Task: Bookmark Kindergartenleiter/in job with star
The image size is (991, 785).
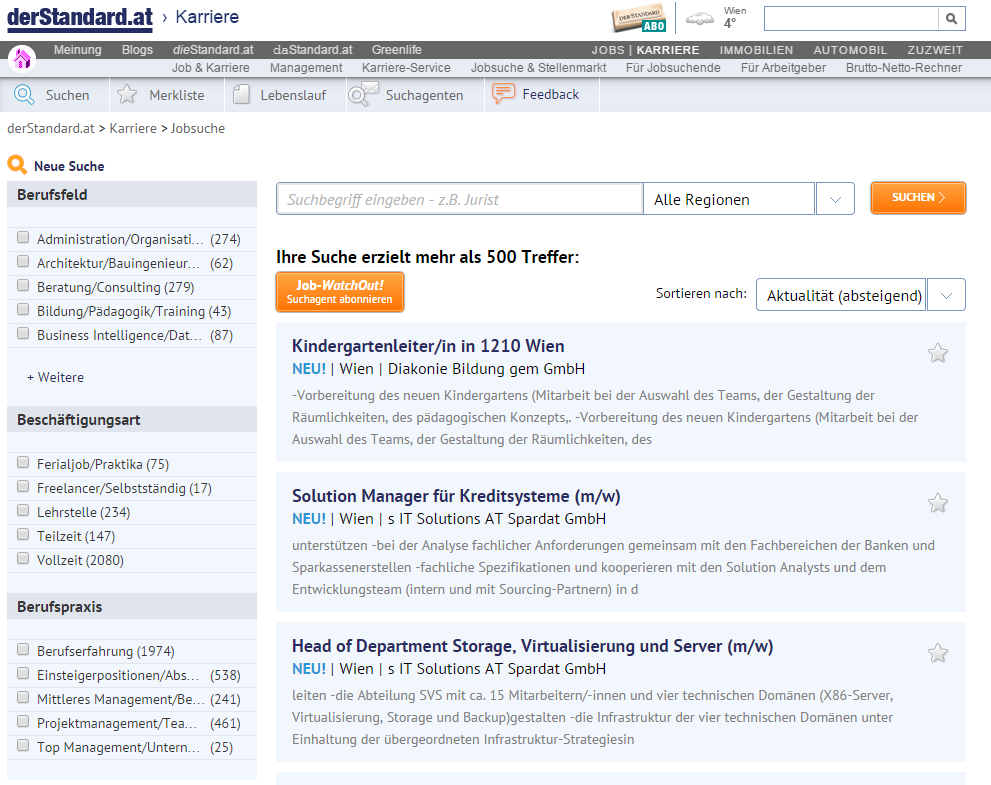Action: (x=938, y=353)
